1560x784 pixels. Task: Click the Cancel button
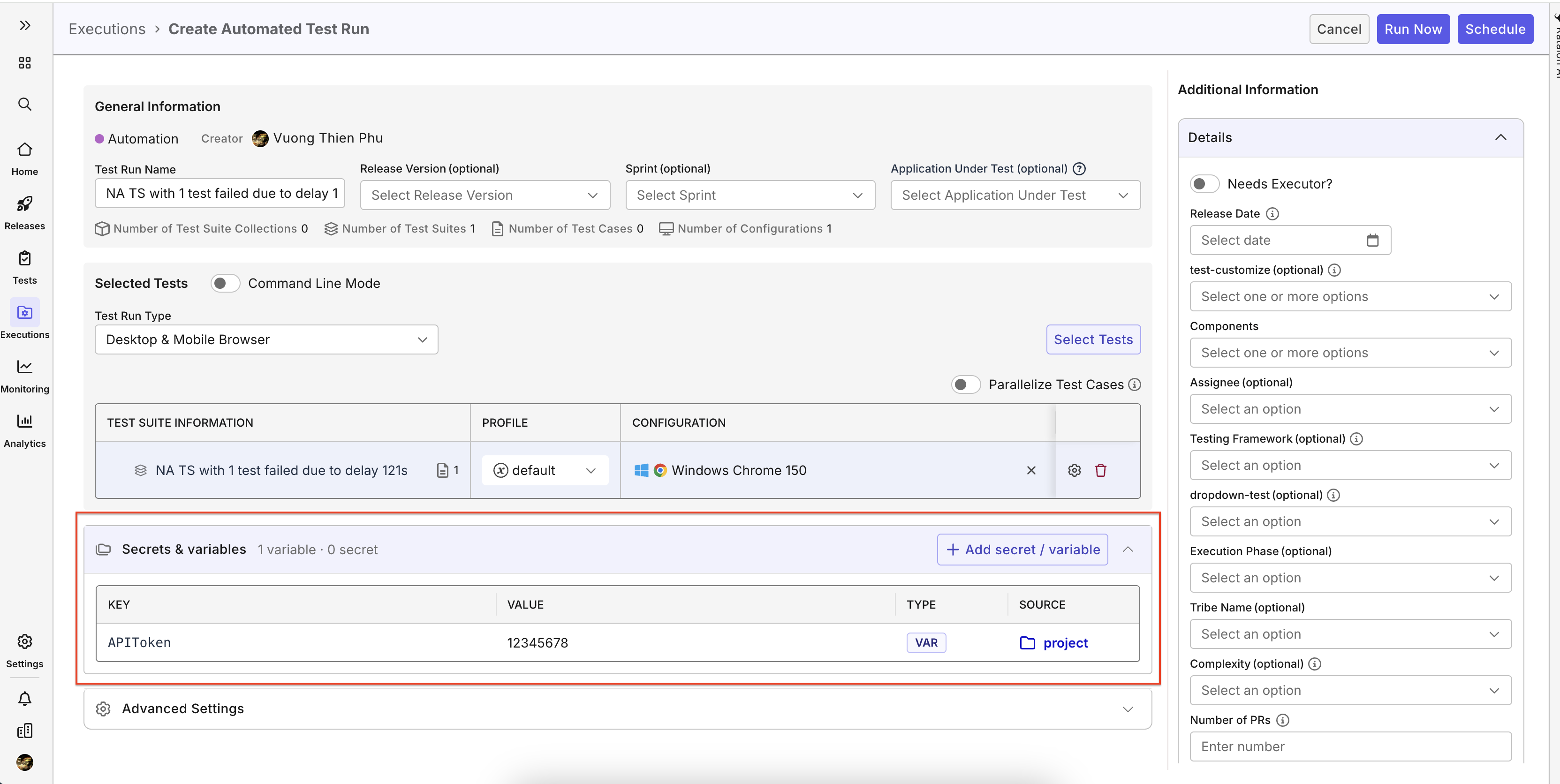(1339, 29)
